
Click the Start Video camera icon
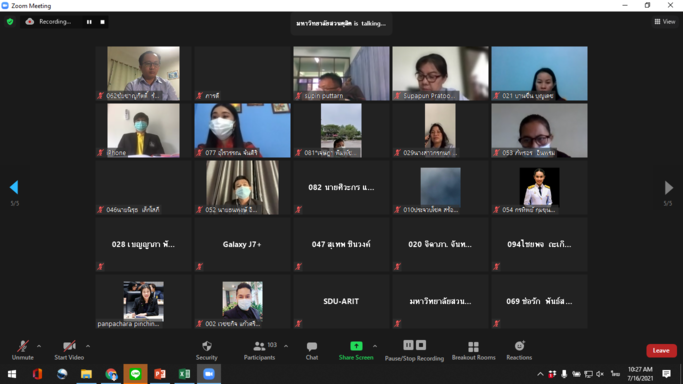[x=69, y=347]
